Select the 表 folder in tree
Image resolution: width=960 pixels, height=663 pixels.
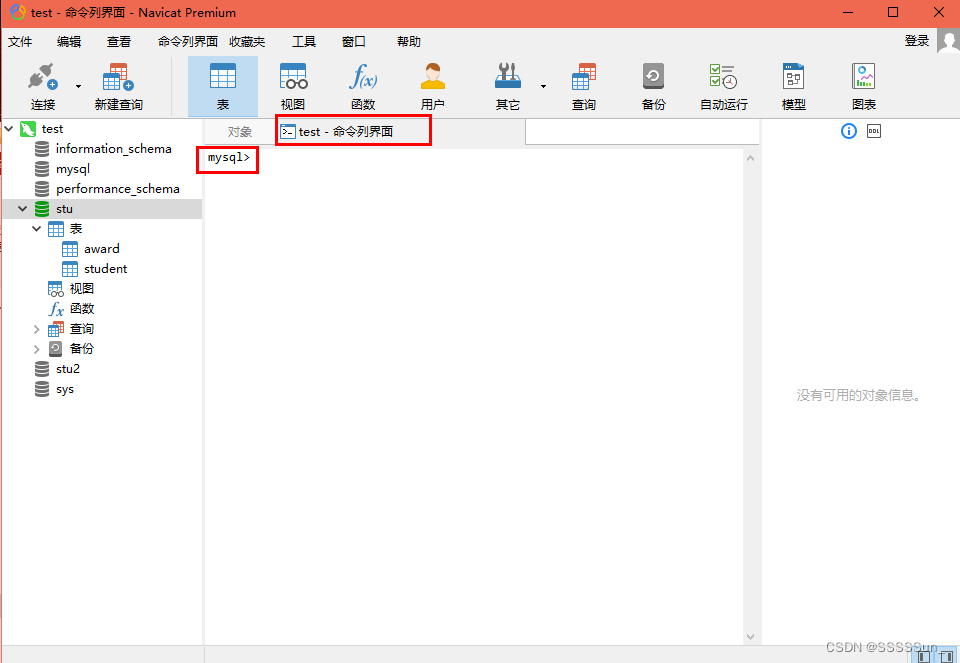coord(76,229)
